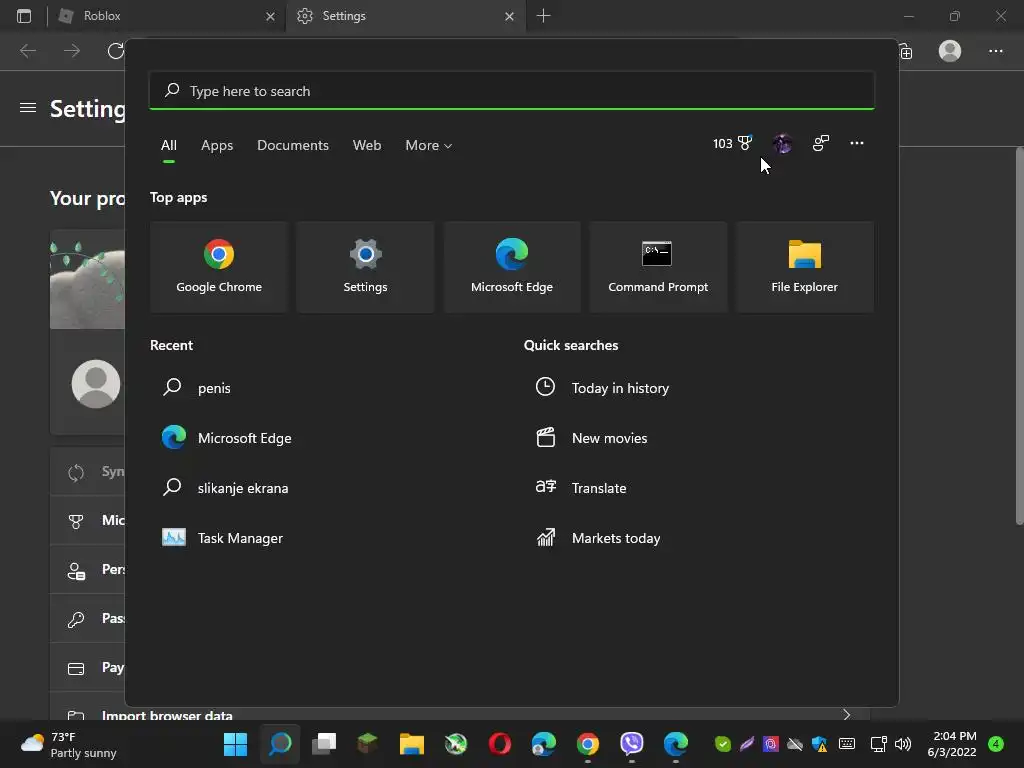The width and height of the screenshot is (1024, 768).
Task: Open Edge 'Settings and more' menu
Action: (995, 51)
